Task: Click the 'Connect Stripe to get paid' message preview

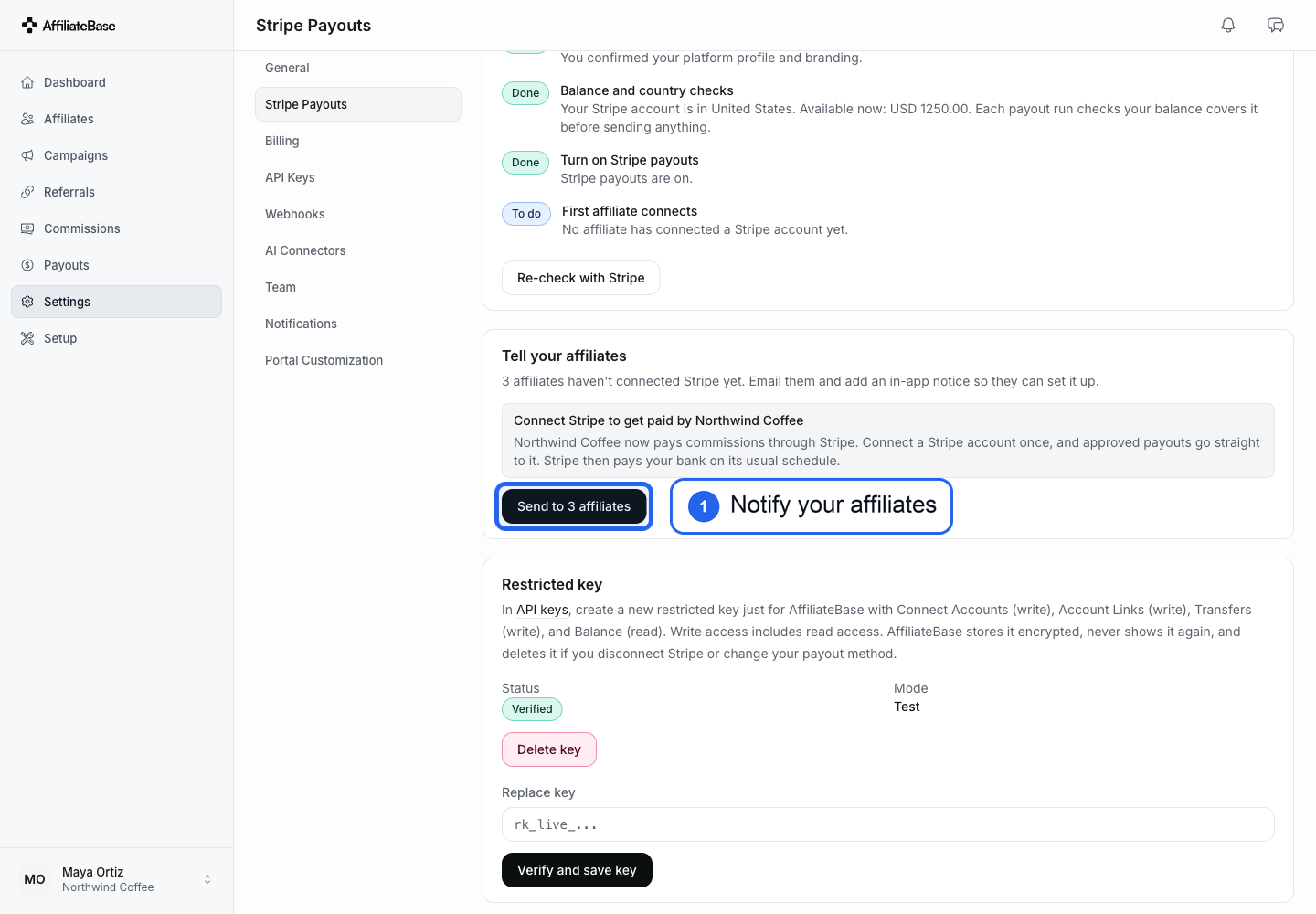Action: [888, 441]
